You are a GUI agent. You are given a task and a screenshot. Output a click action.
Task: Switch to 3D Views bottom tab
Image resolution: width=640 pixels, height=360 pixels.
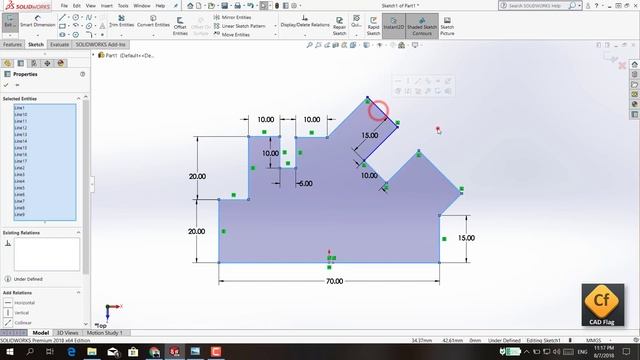pyautogui.click(x=67, y=333)
